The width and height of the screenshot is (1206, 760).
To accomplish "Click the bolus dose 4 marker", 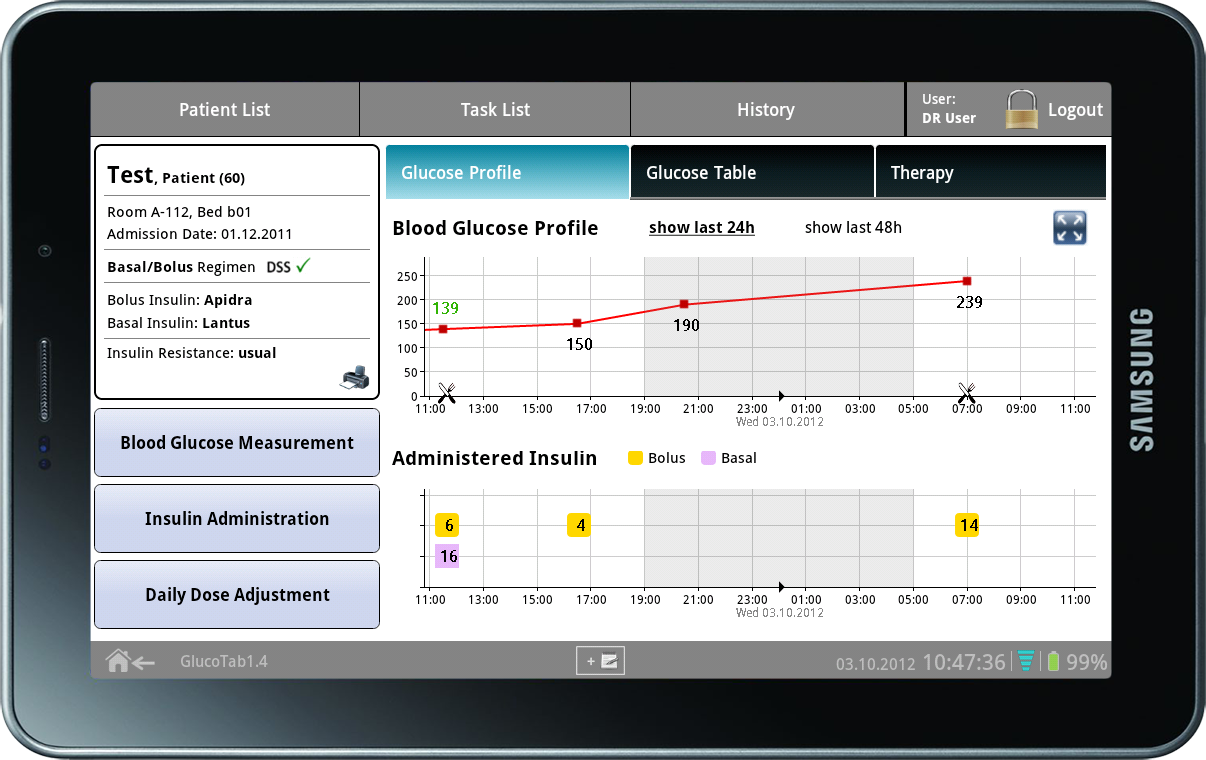I will pos(579,525).
